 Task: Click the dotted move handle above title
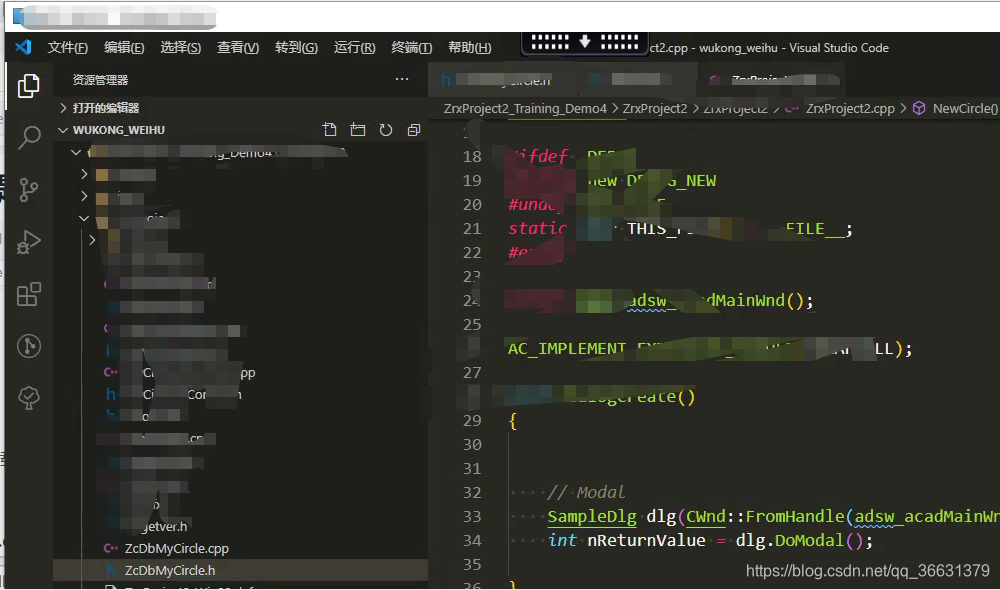(x=585, y=43)
